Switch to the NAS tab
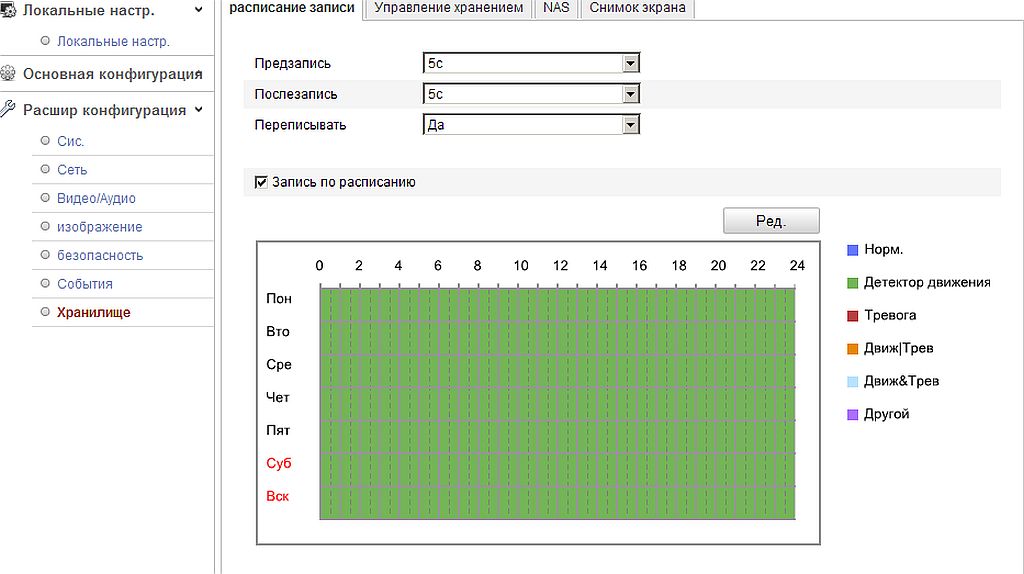 pos(556,8)
